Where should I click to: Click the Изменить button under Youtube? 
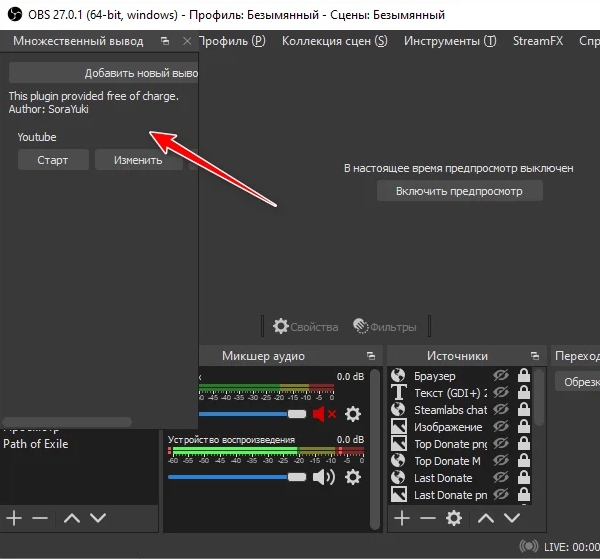pos(138,160)
